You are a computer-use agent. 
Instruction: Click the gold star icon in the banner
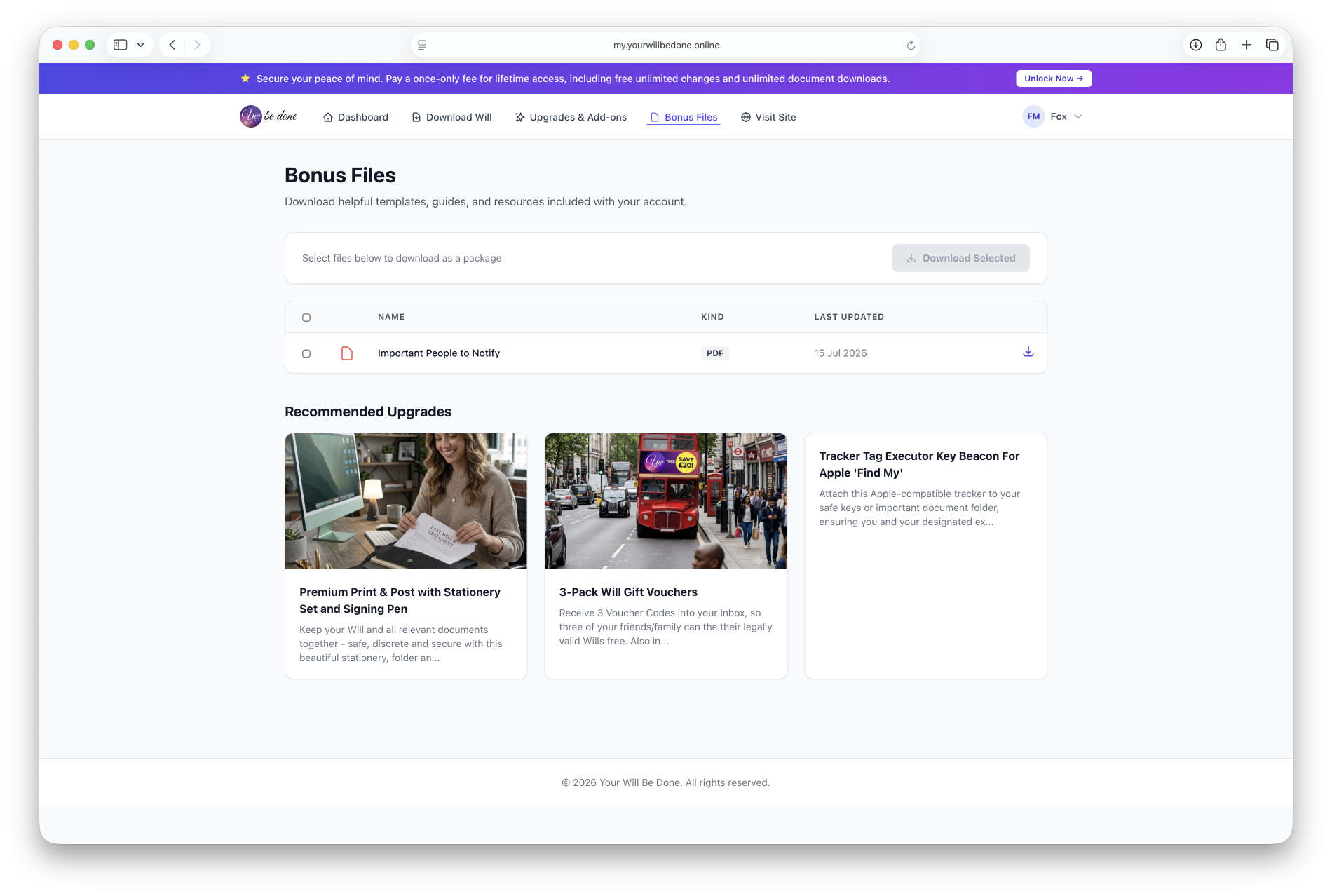245,79
